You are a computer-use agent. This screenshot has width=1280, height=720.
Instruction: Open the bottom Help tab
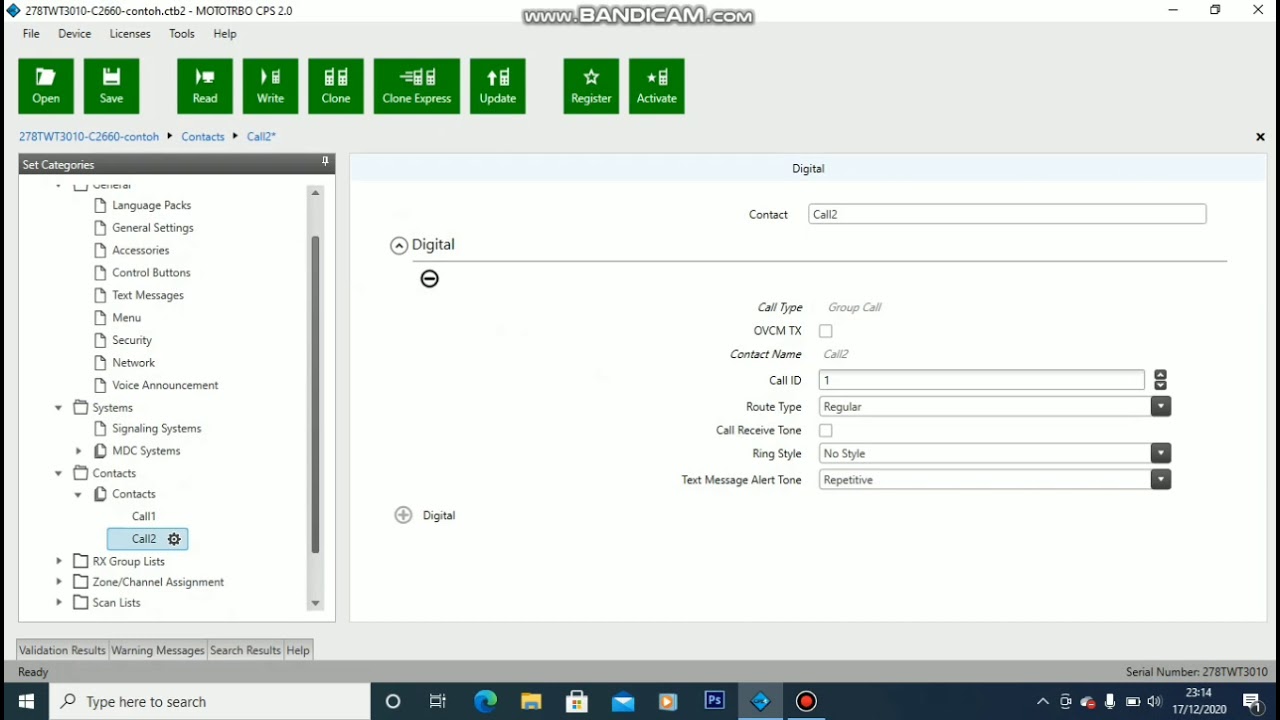click(x=298, y=650)
